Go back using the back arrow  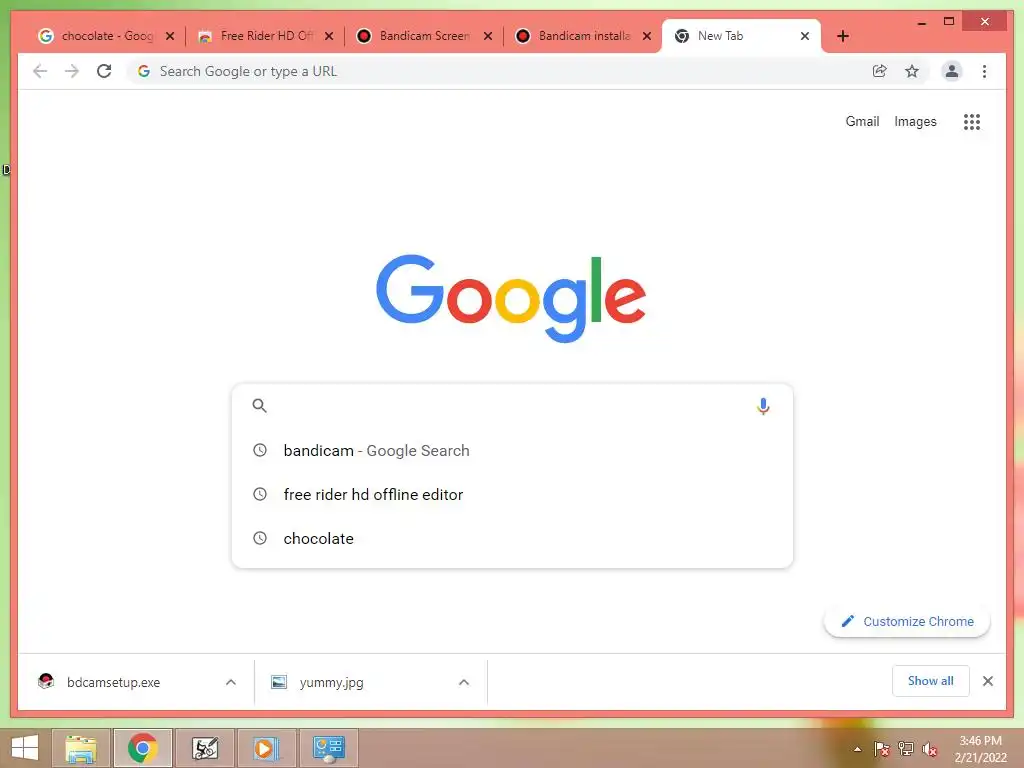(x=40, y=71)
